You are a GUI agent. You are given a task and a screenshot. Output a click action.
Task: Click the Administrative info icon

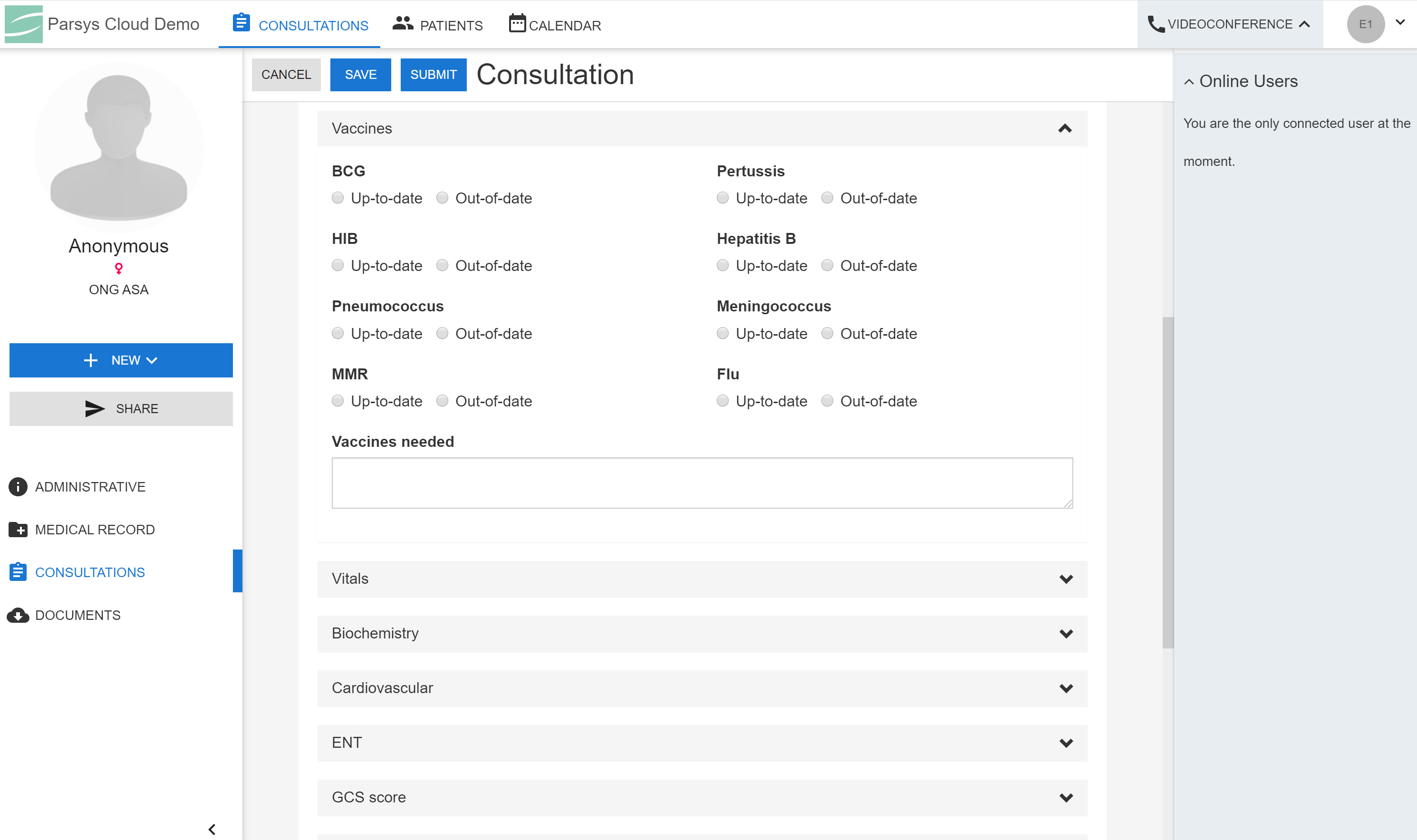pos(18,487)
